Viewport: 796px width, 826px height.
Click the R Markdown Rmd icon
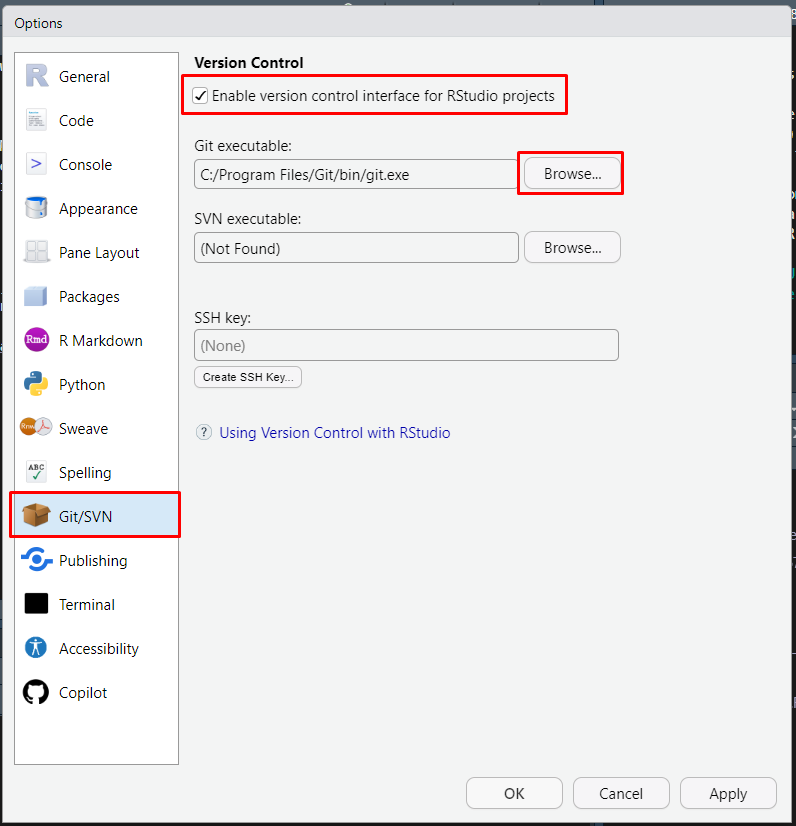click(x=37, y=341)
